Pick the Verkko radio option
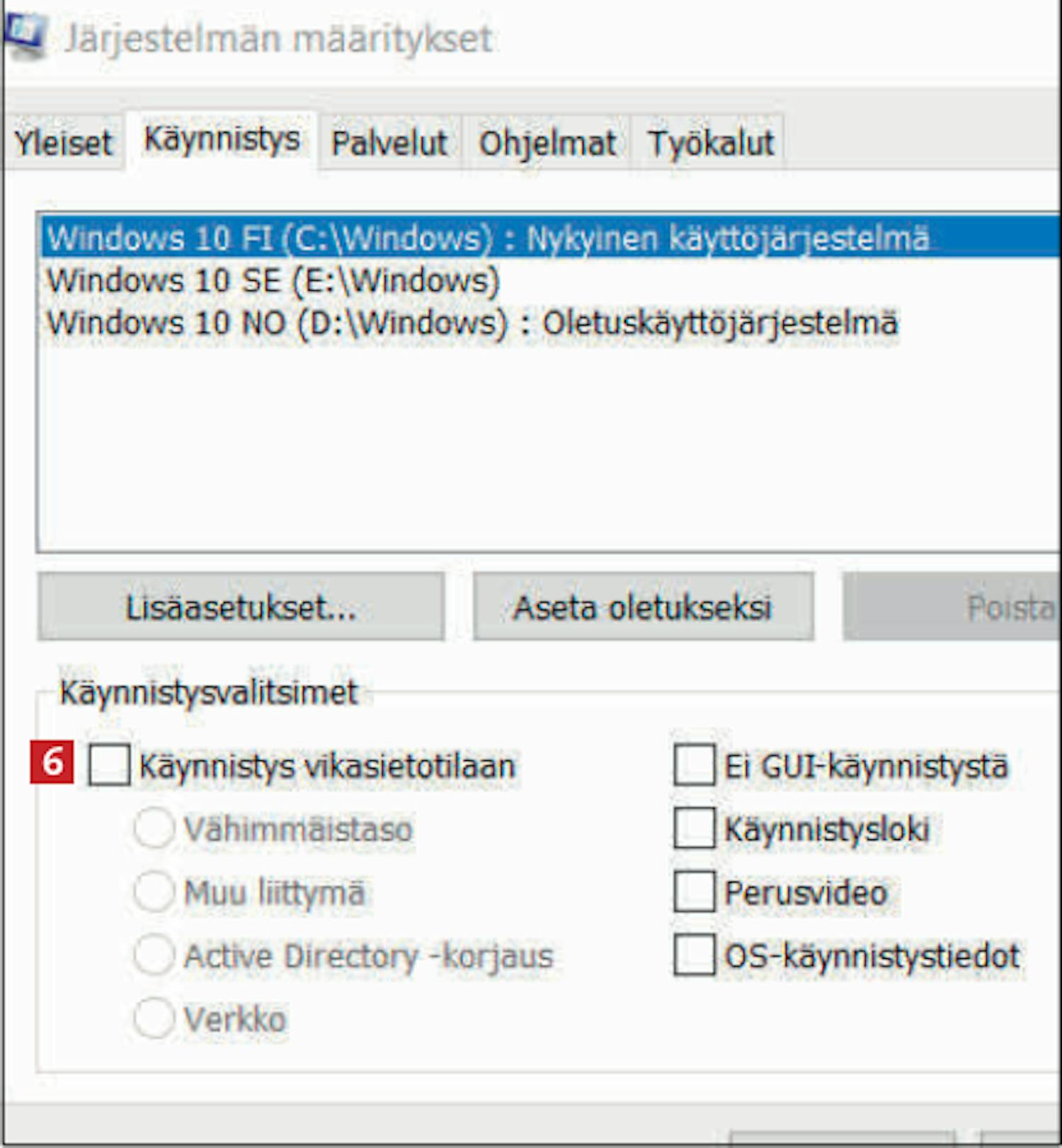Screen dimensions: 1062x1148 click(x=154, y=1018)
